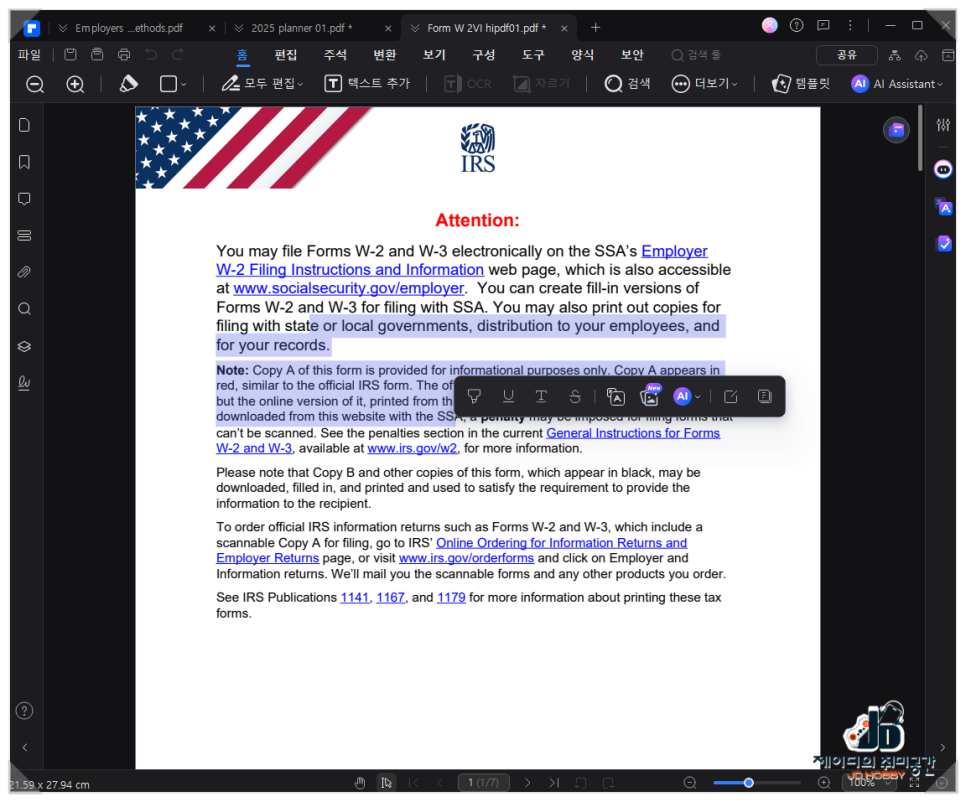Close the Form W 2VI hipdf01.pdf tab
The image size is (966, 802).
pyautogui.click(x=564, y=28)
